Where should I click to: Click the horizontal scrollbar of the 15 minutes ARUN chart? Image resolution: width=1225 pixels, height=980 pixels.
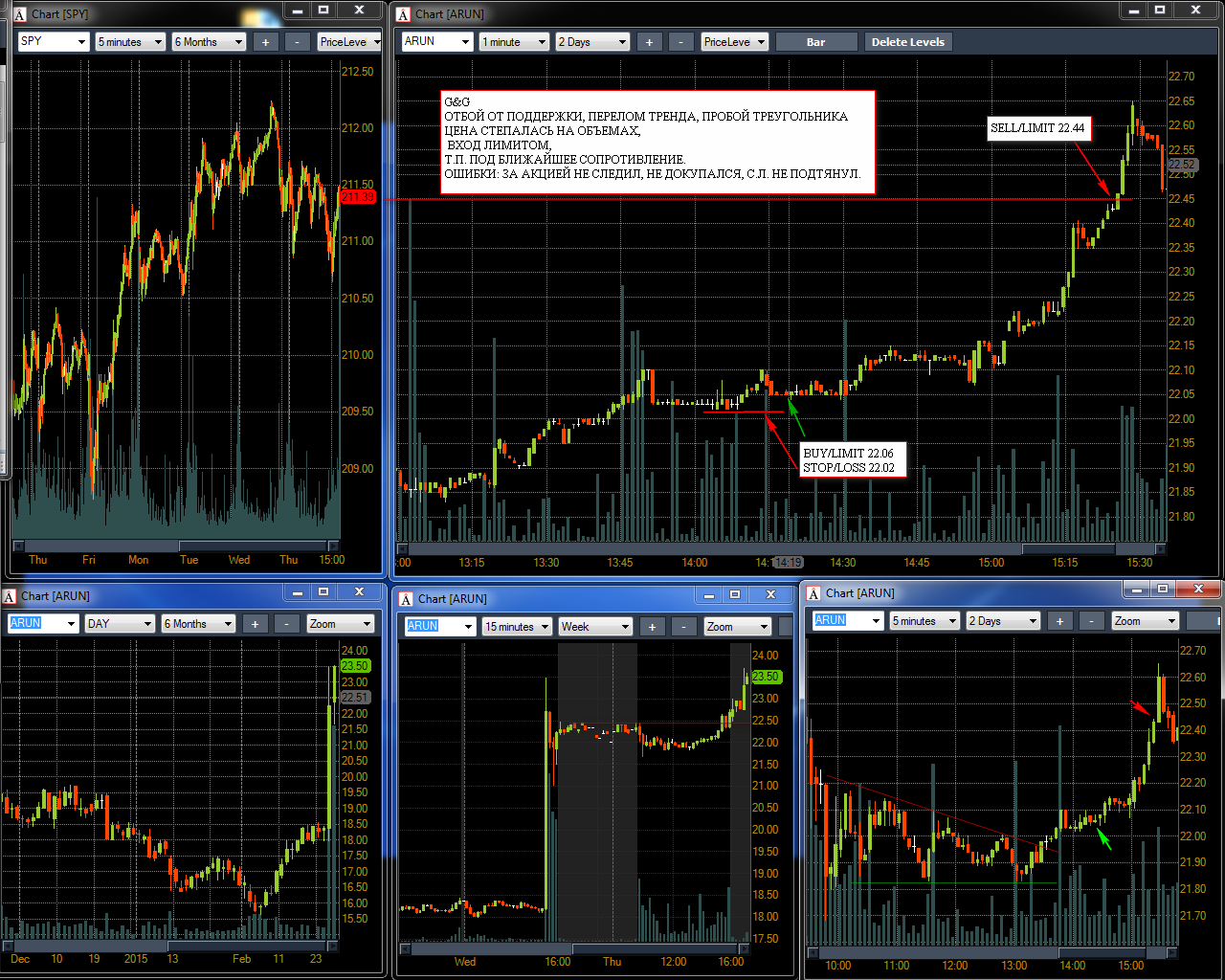point(575,948)
